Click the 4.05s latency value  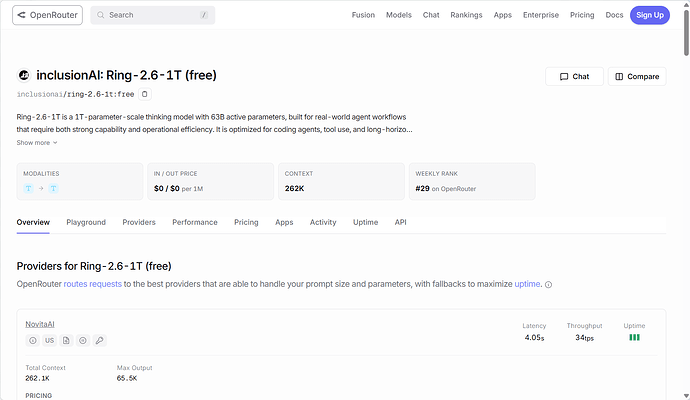(x=534, y=338)
